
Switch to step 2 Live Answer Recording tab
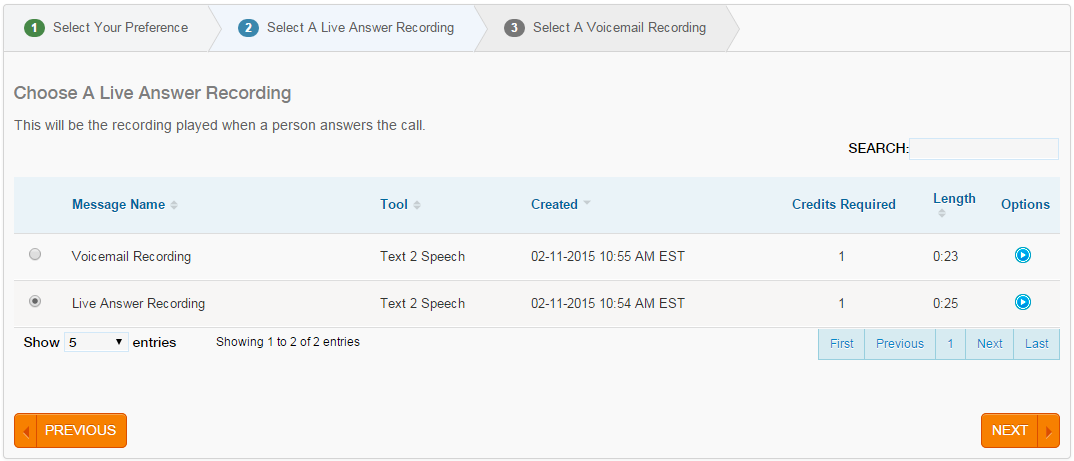pyautogui.click(x=346, y=28)
